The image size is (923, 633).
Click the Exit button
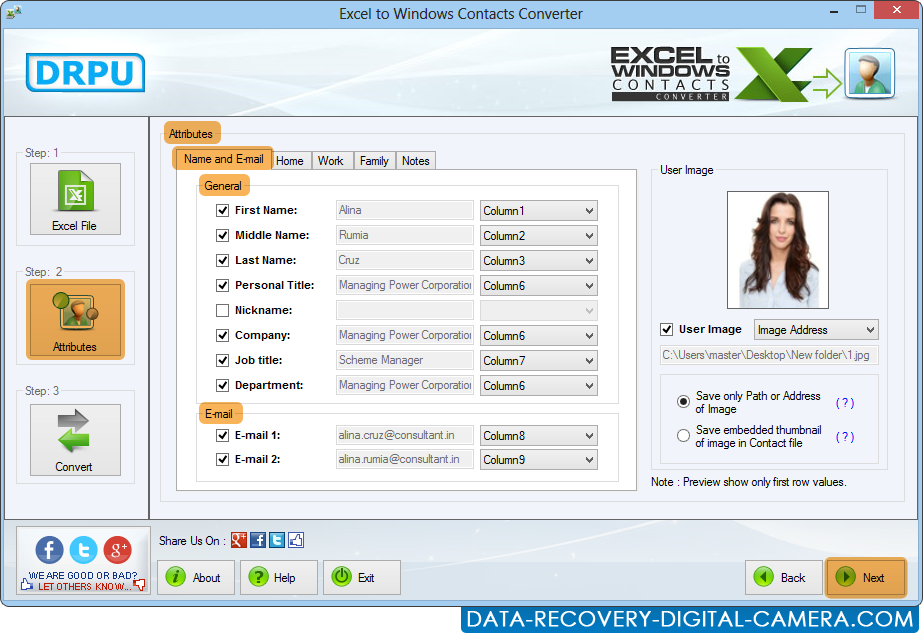[x=361, y=577]
